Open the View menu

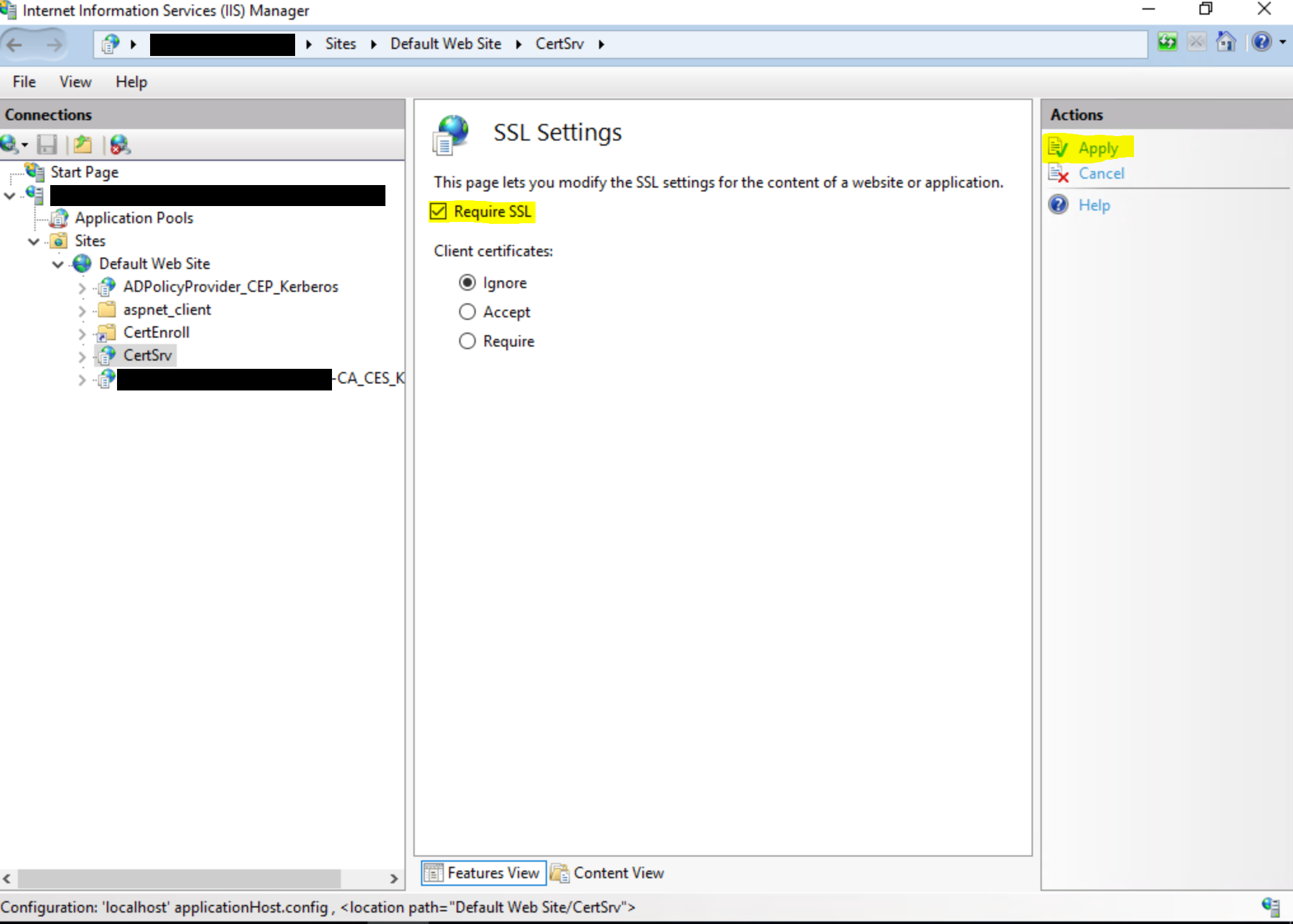[75, 82]
